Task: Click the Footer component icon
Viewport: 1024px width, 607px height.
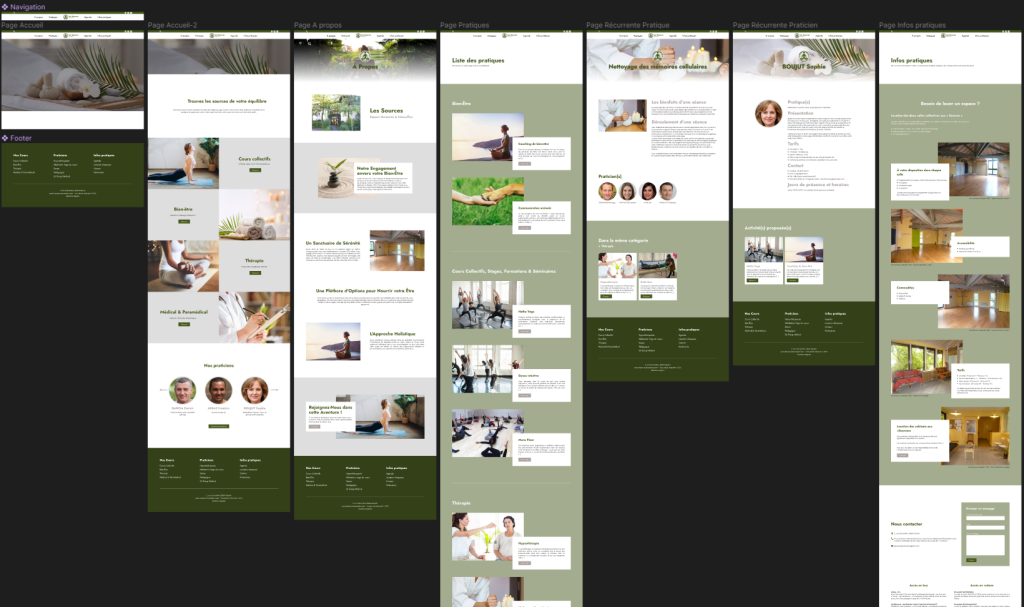Action: [x=5, y=138]
